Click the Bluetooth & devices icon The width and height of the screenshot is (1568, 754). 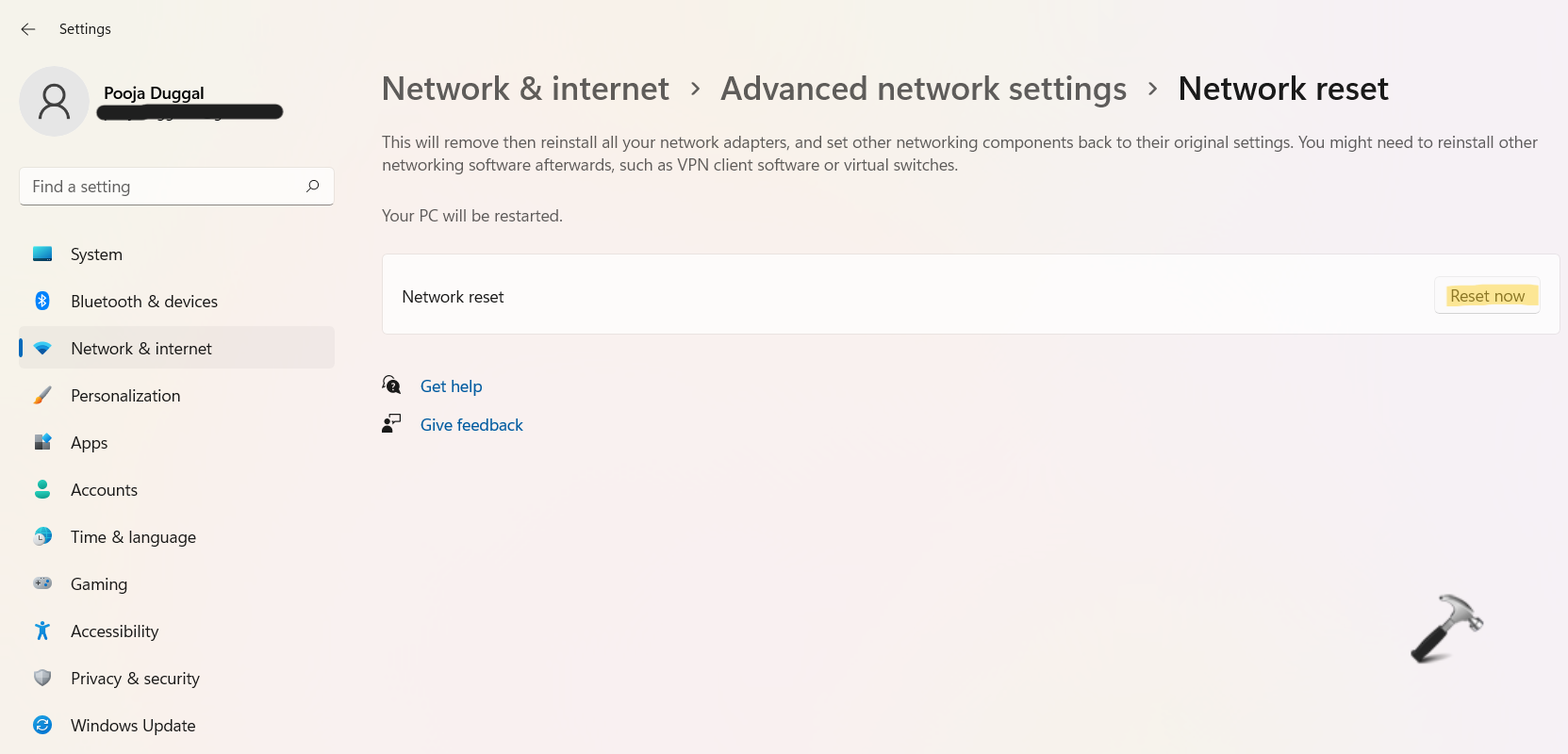click(x=42, y=301)
